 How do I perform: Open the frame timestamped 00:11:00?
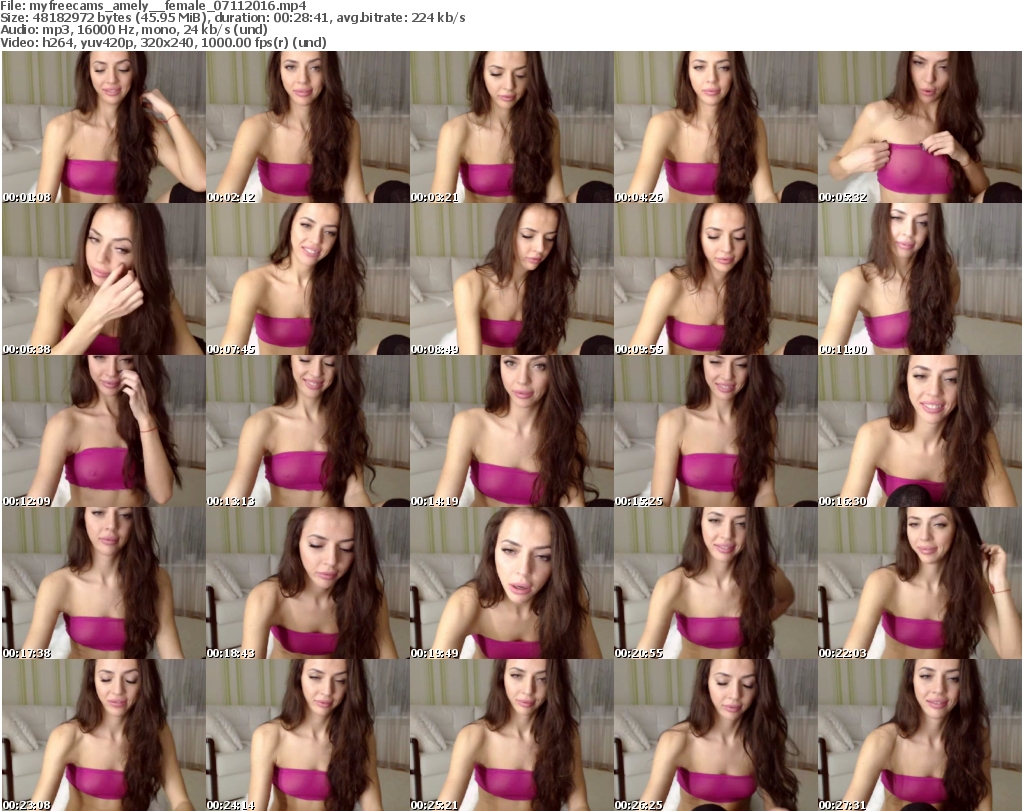pyautogui.click(x=919, y=279)
